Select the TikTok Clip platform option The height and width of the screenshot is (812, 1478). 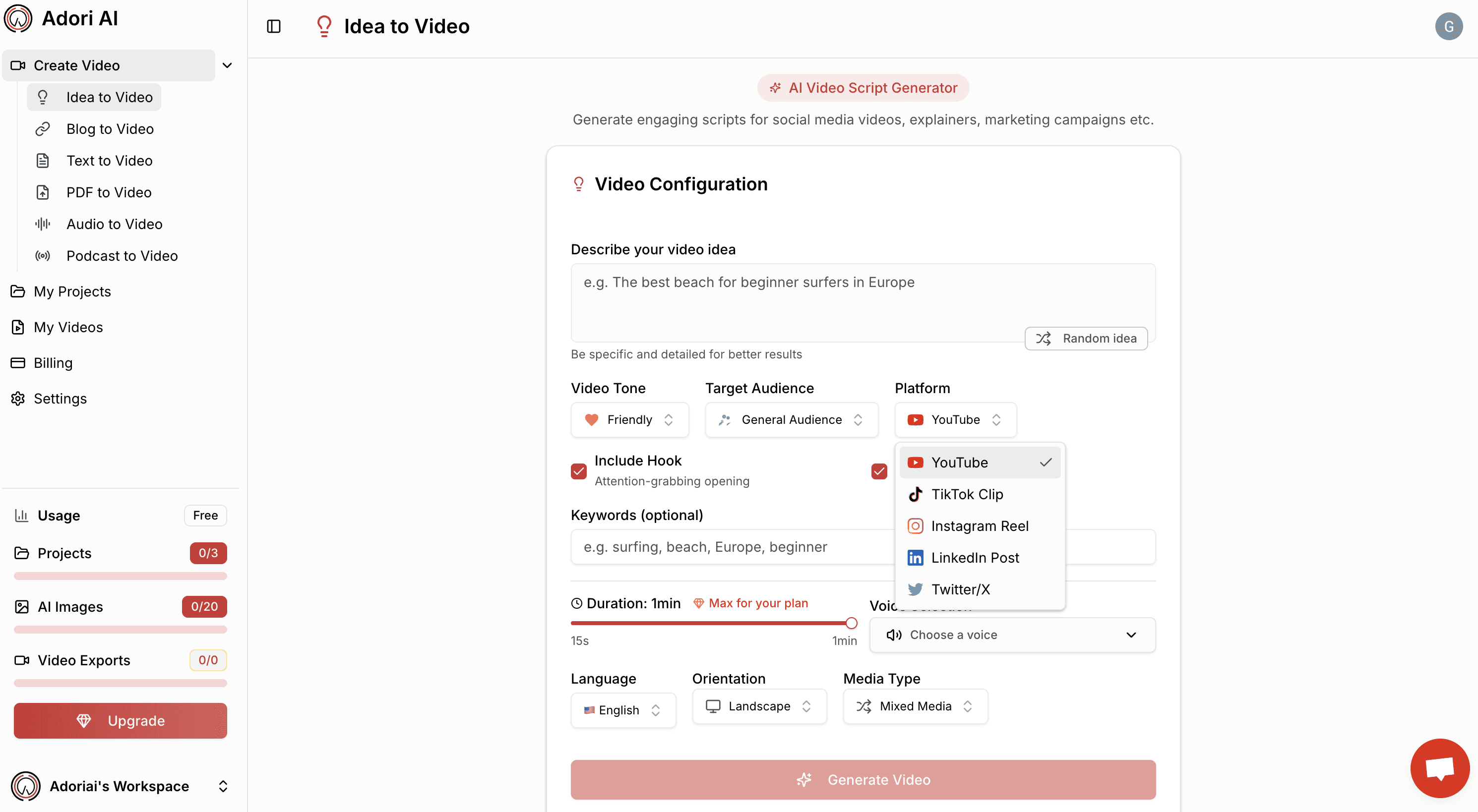[967, 494]
